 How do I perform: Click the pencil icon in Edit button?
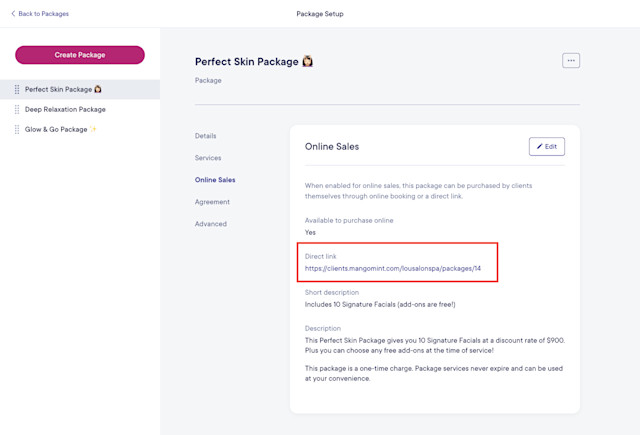pyautogui.click(x=539, y=146)
